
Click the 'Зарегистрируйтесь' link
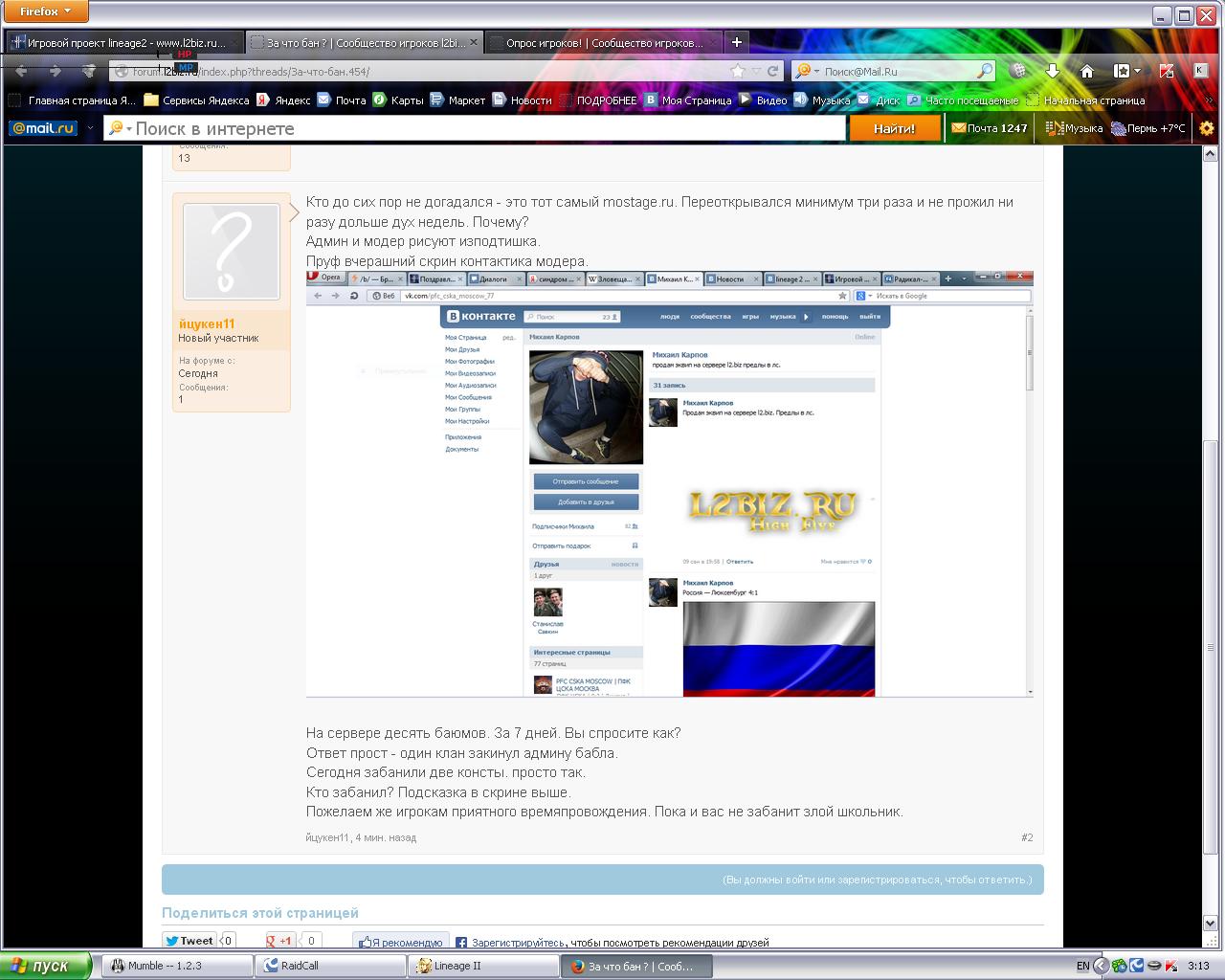518,943
